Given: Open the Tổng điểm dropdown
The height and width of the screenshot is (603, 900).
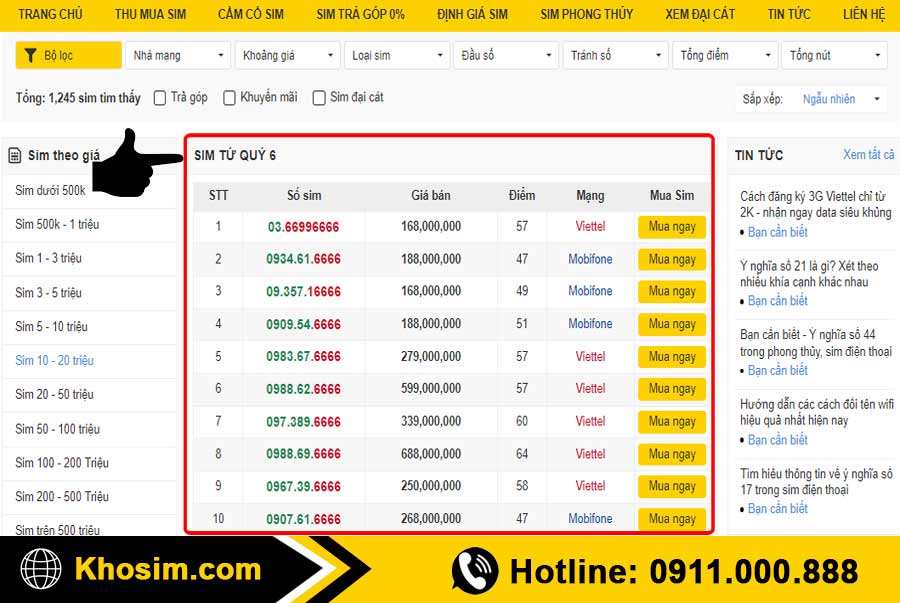Looking at the screenshot, I should 725,56.
